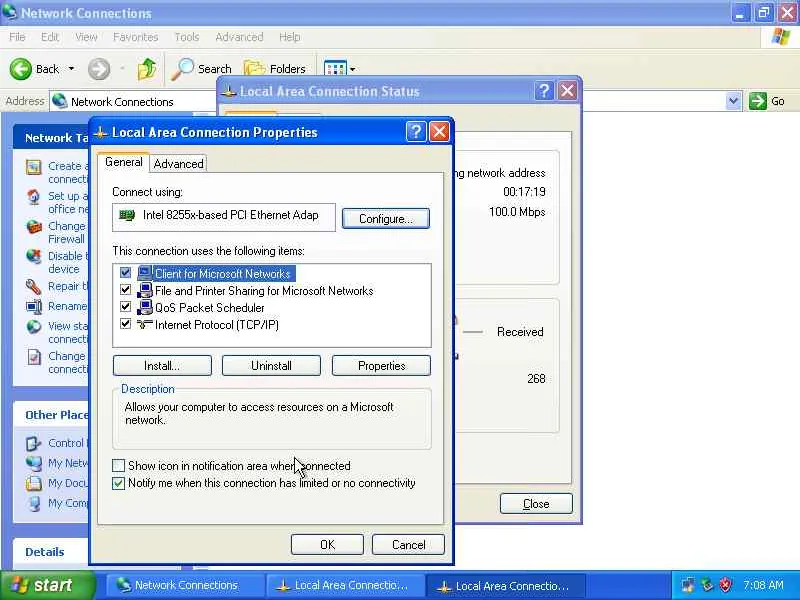
Task: Click Cancel in Properties dialog
Action: (408, 544)
